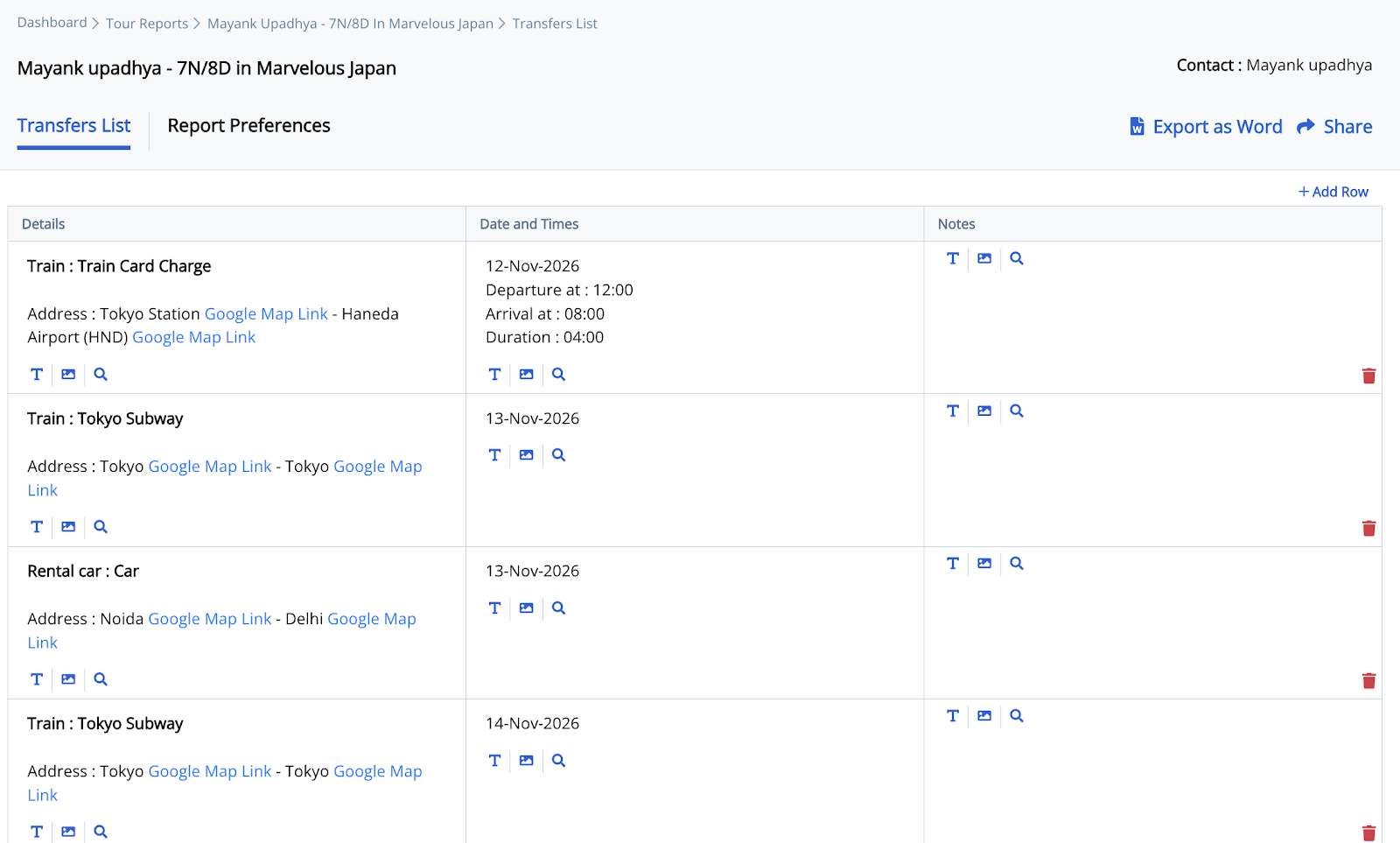Add a new row
This screenshot has width=1400, height=843.
click(1333, 192)
